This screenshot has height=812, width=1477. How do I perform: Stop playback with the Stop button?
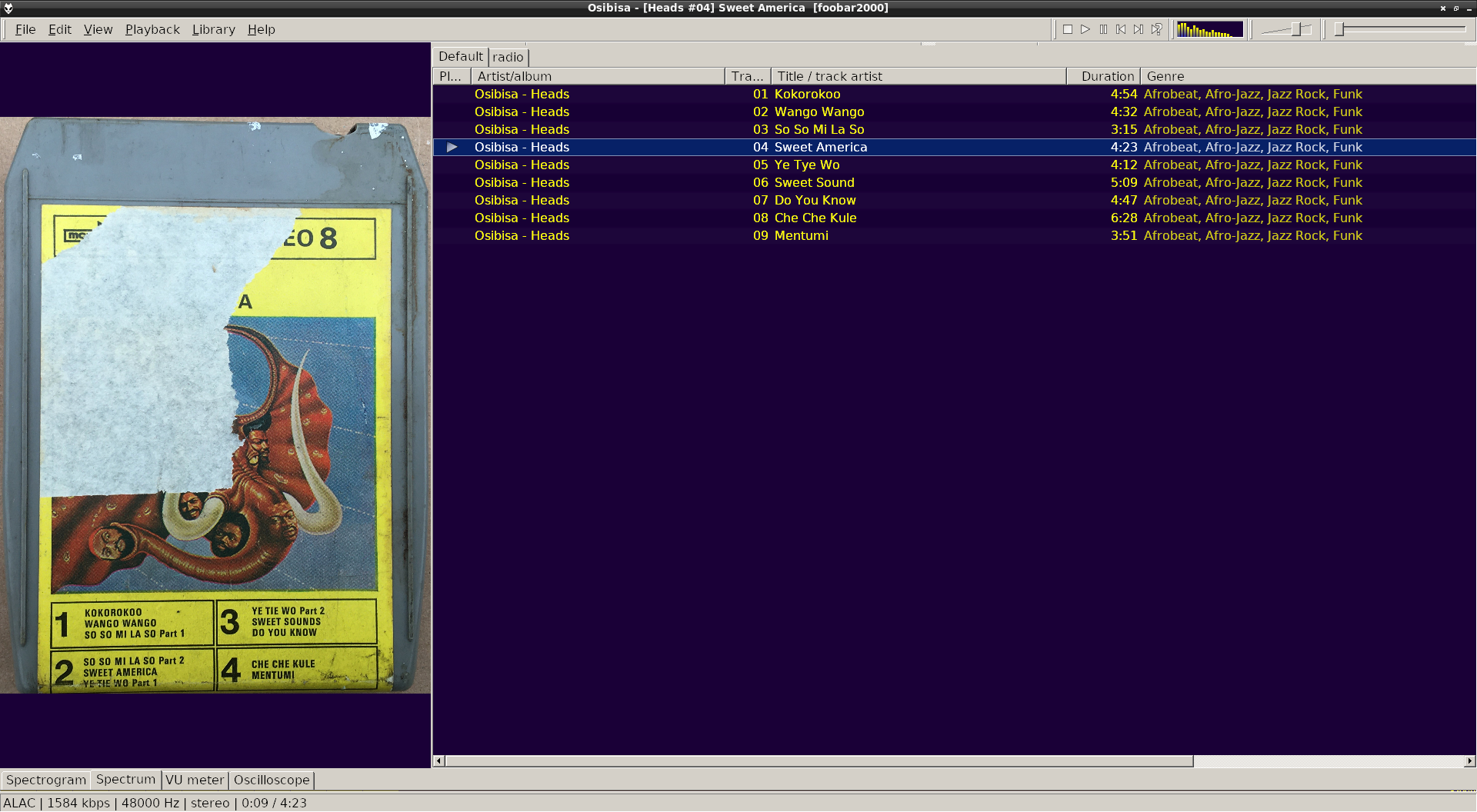point(1068,29)
